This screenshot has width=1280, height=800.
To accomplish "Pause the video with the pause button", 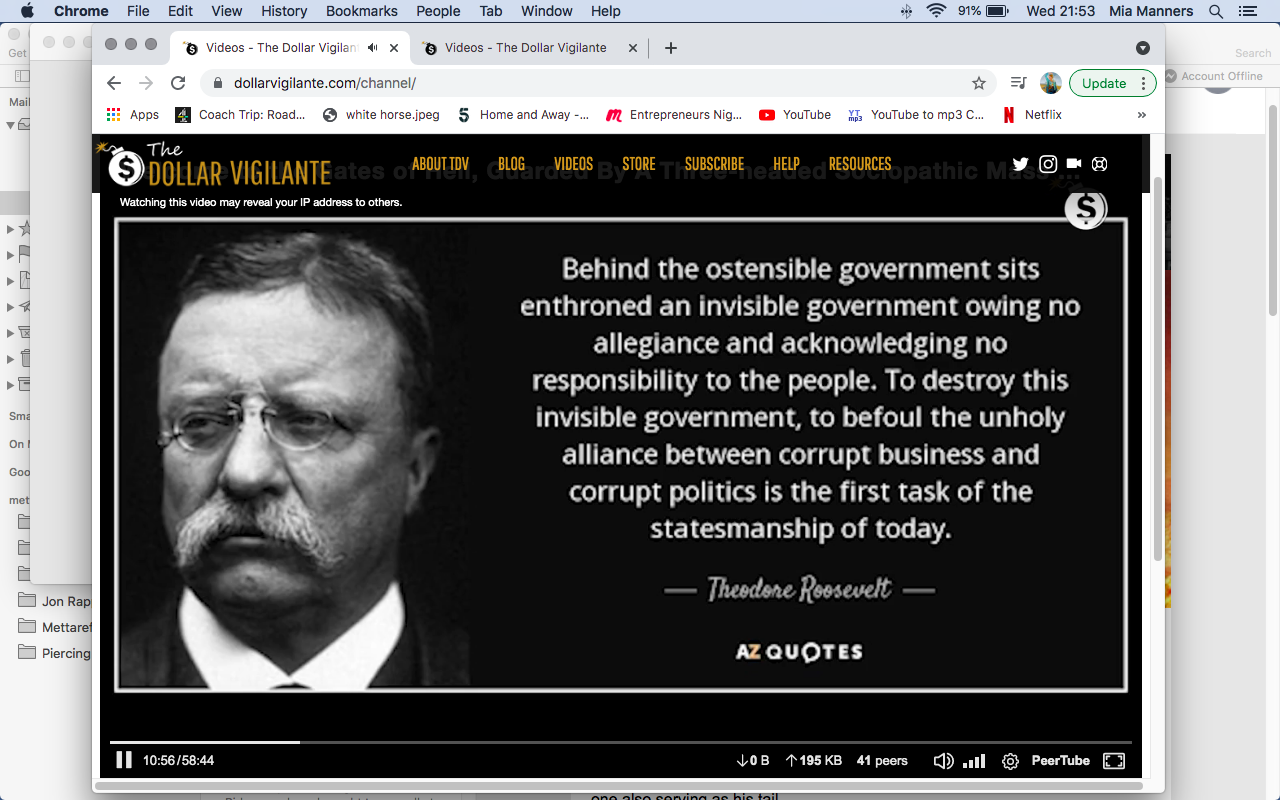I will click(x=124, y=760).
